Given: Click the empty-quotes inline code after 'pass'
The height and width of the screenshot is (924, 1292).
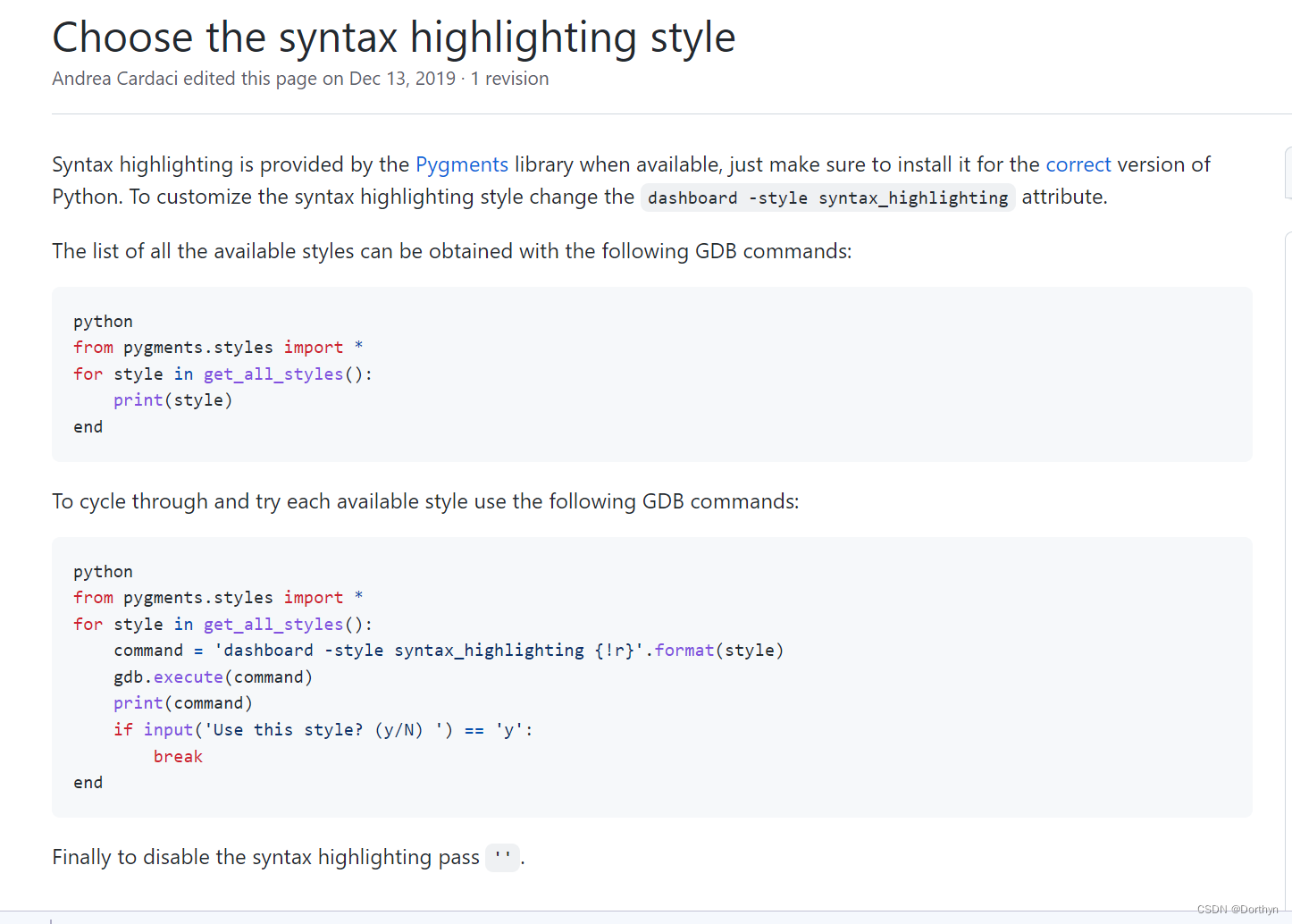Looking at the screenshot, I should pos(503,858).
